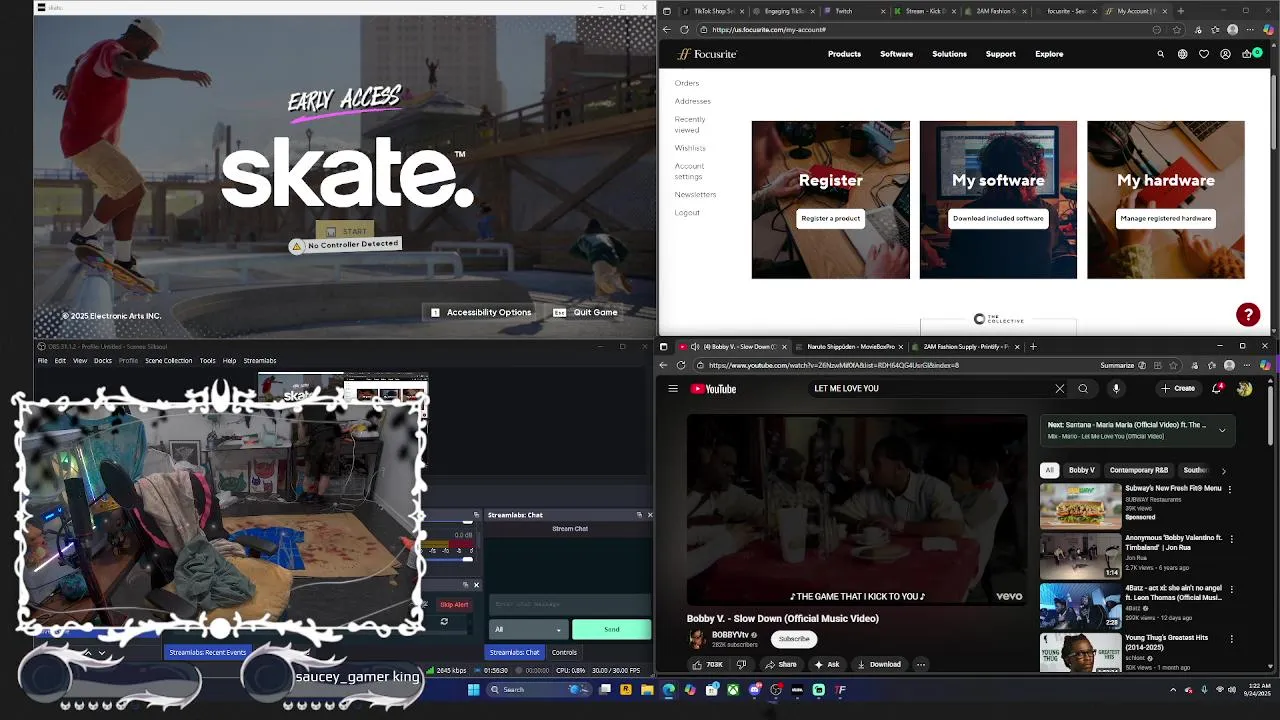Switch to Controls tab in OBS
Screen dimensions: 1280x720
tap(564, 652)
